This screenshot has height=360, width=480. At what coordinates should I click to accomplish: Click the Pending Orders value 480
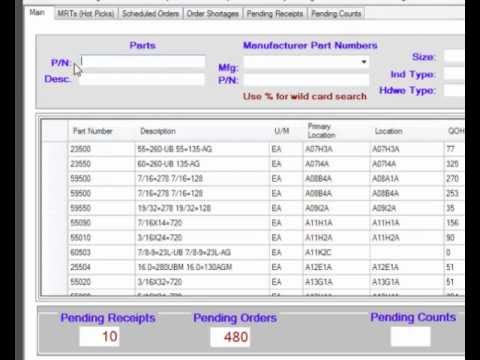pos(230,337)
